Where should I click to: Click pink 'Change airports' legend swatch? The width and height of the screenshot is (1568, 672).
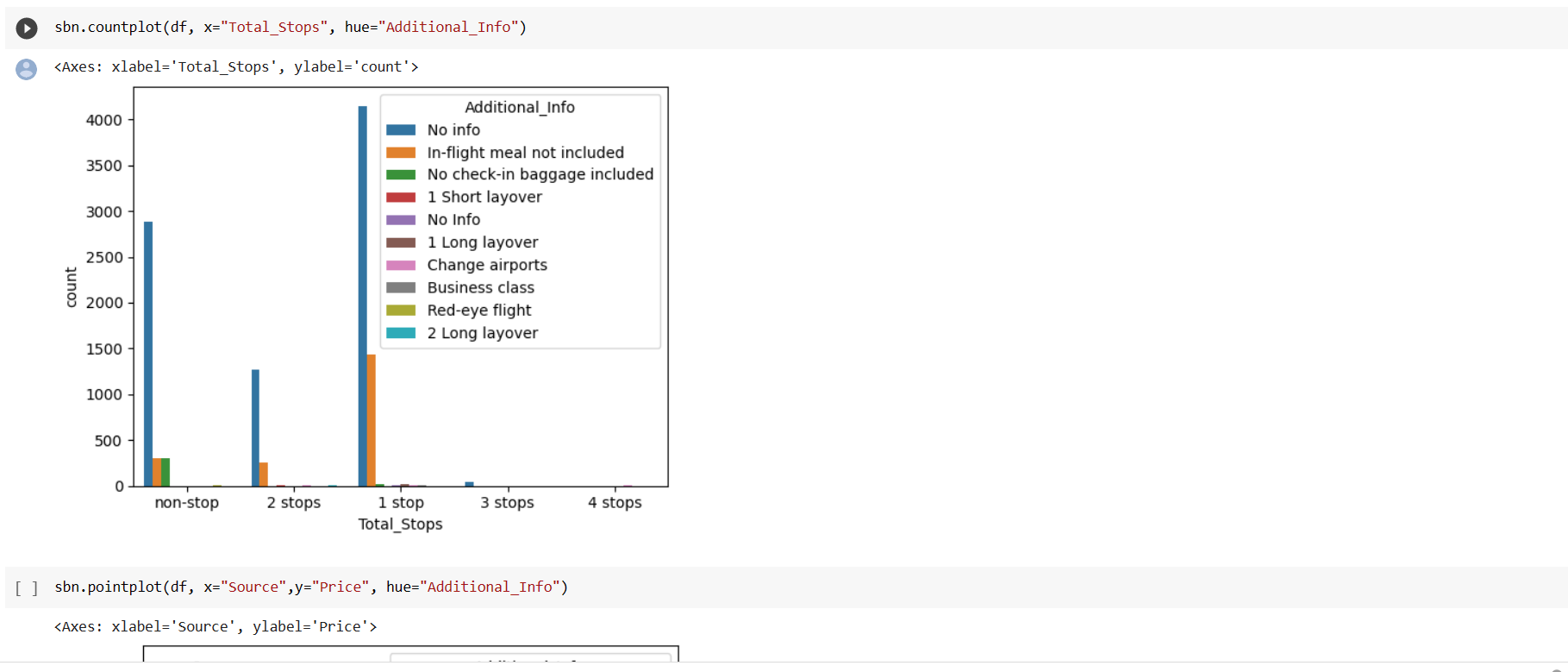pyautogui.click(x=401, y=266)
